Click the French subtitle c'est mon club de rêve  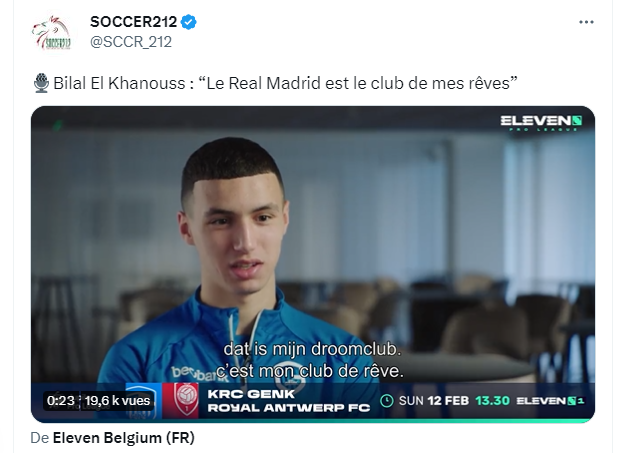tap(310, 371)
